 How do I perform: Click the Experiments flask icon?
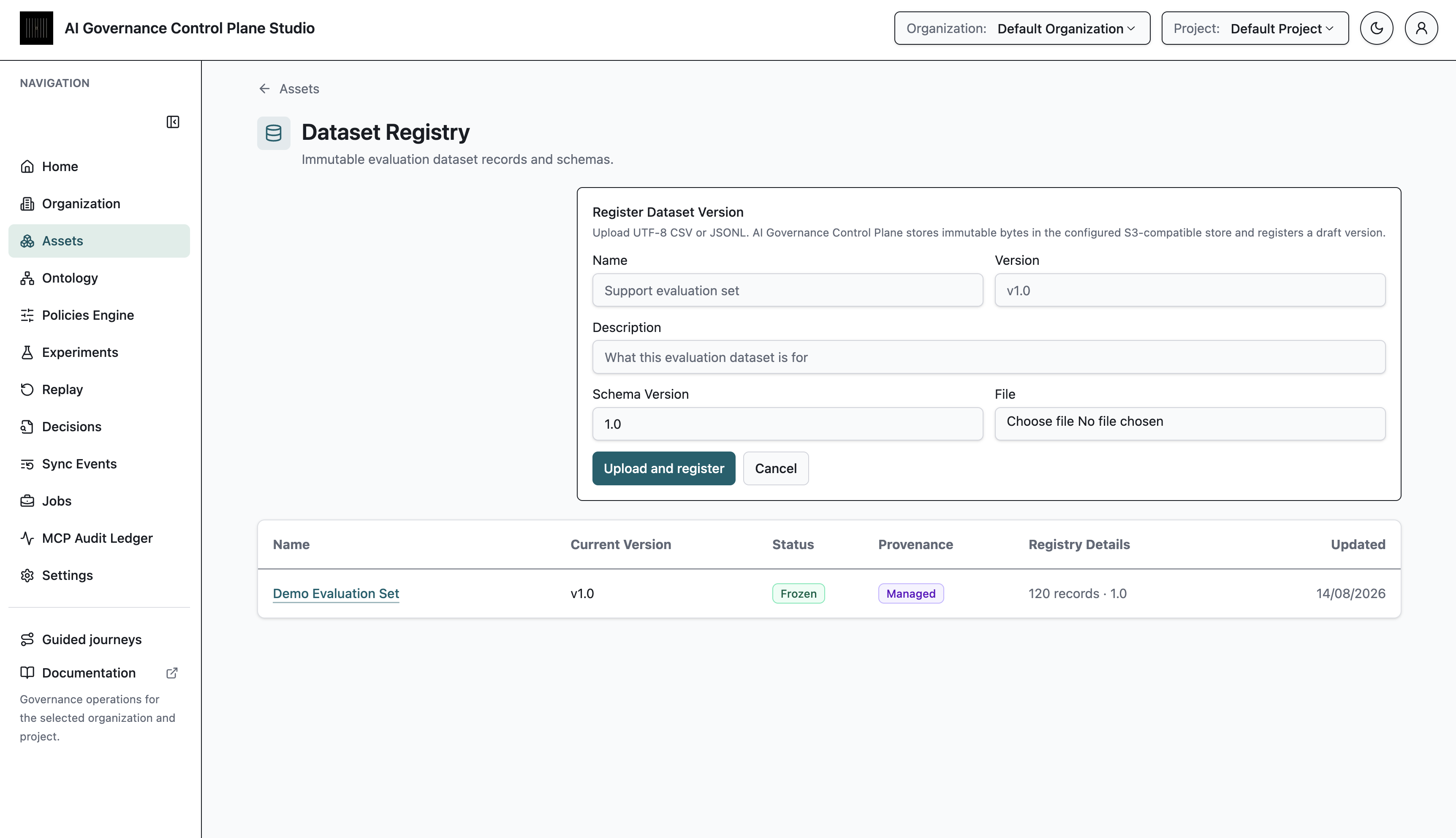coord(27,352)
